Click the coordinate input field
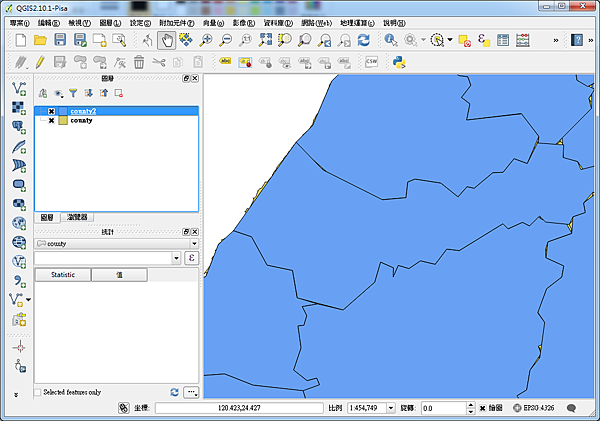Screen dimensions: 600x421 [x=238, y=408]
